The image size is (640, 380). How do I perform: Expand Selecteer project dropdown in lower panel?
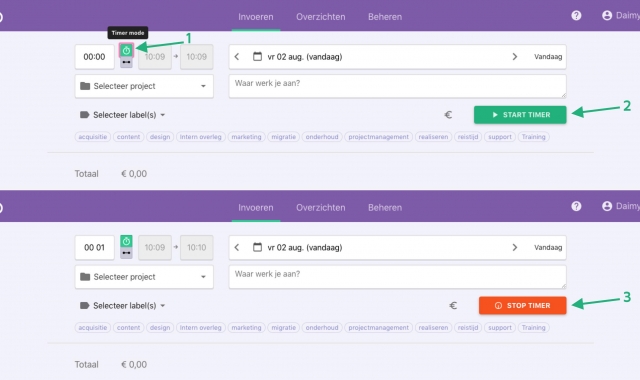(x=144, y=277)
